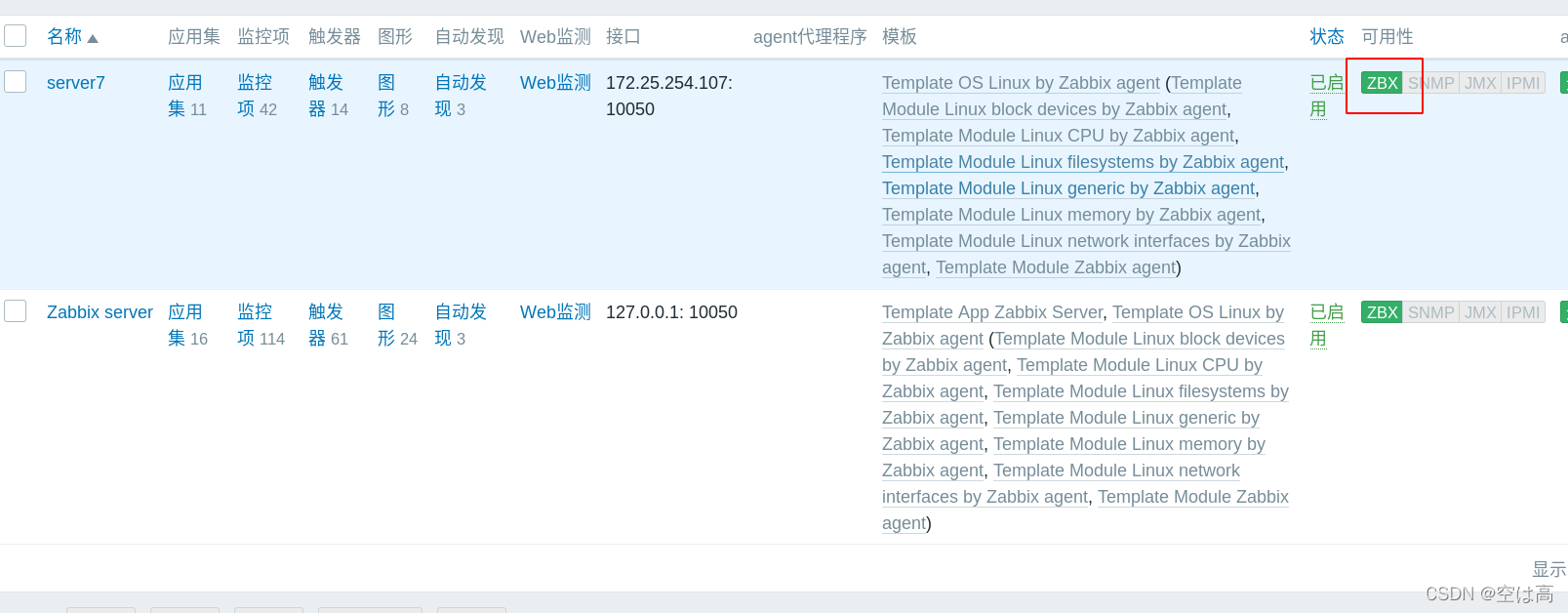Click the IPMI badge for Zabbix server

click(x=1523, y=312)
